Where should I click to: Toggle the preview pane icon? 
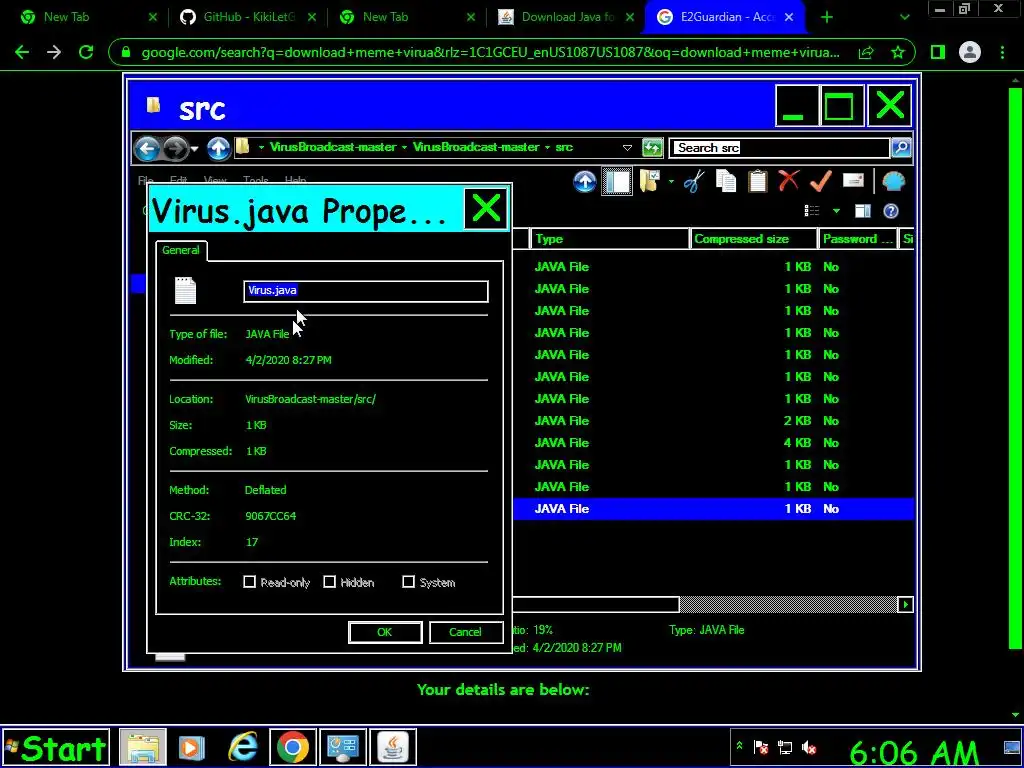pos(863,210)
